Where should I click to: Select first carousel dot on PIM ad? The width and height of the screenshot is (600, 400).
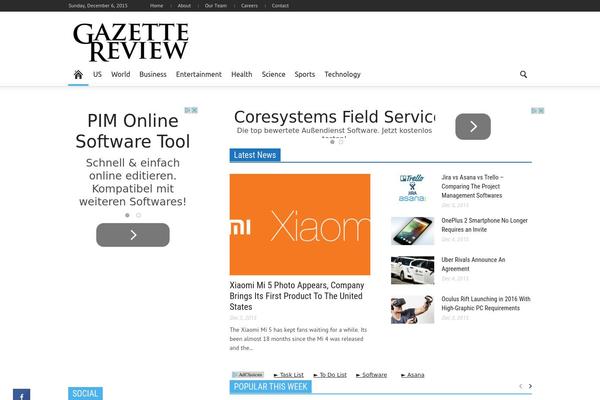pos(127,215)
